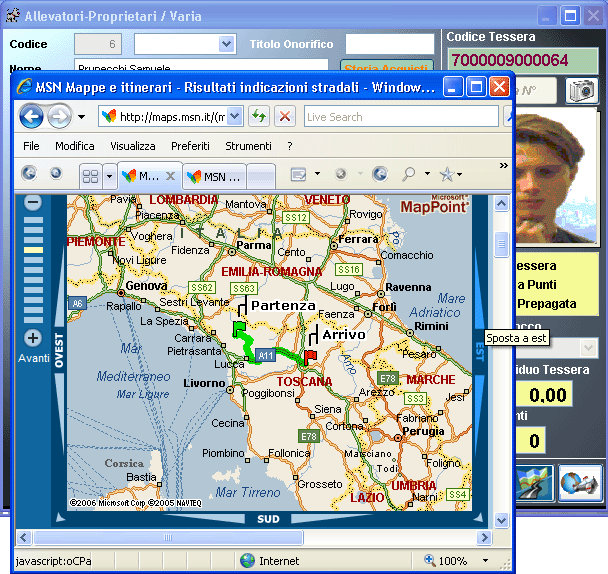Click the MapPoint logo on the map

pyautogui.click(x=434, y=205)
